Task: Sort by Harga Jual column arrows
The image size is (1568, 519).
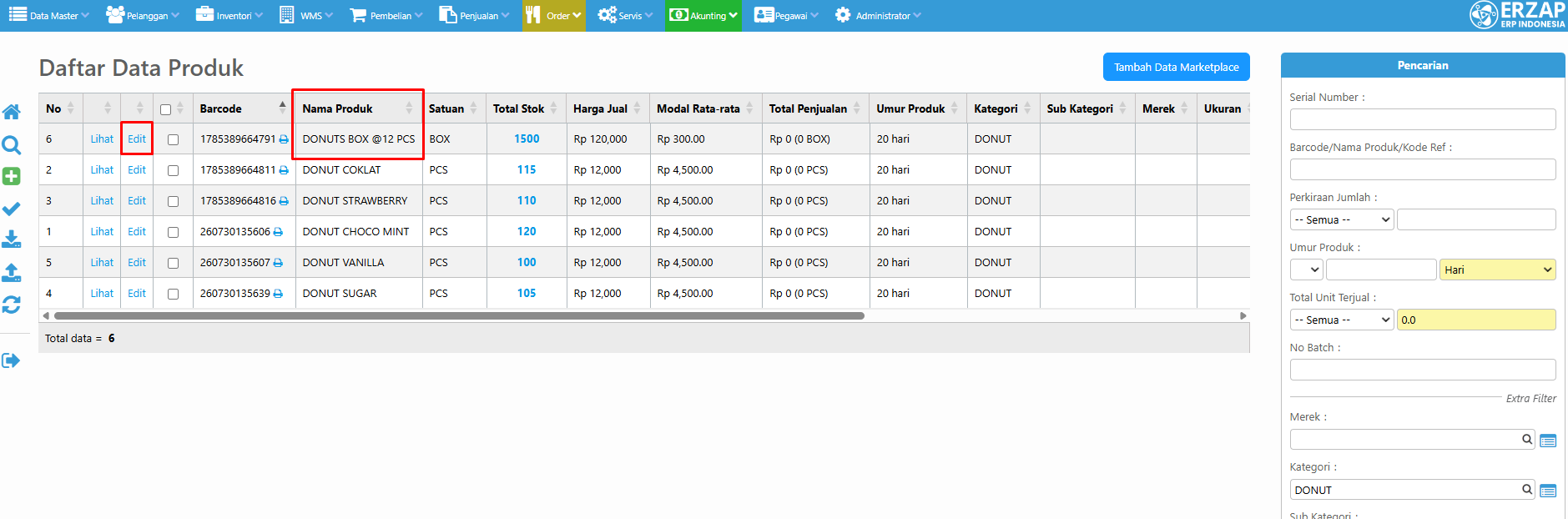Action: pyautogui.click(x=637, y=108)
